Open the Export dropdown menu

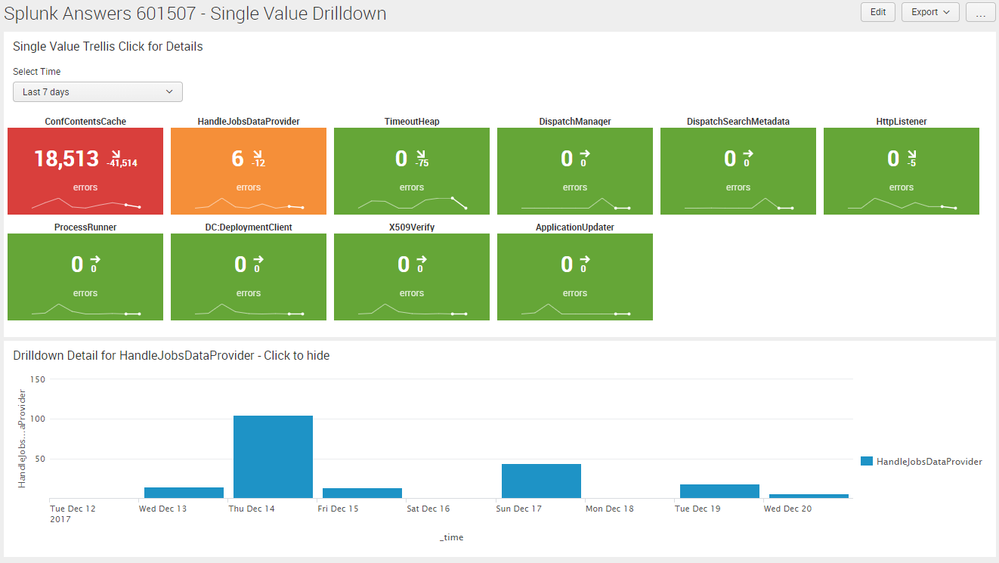[930, 12]
